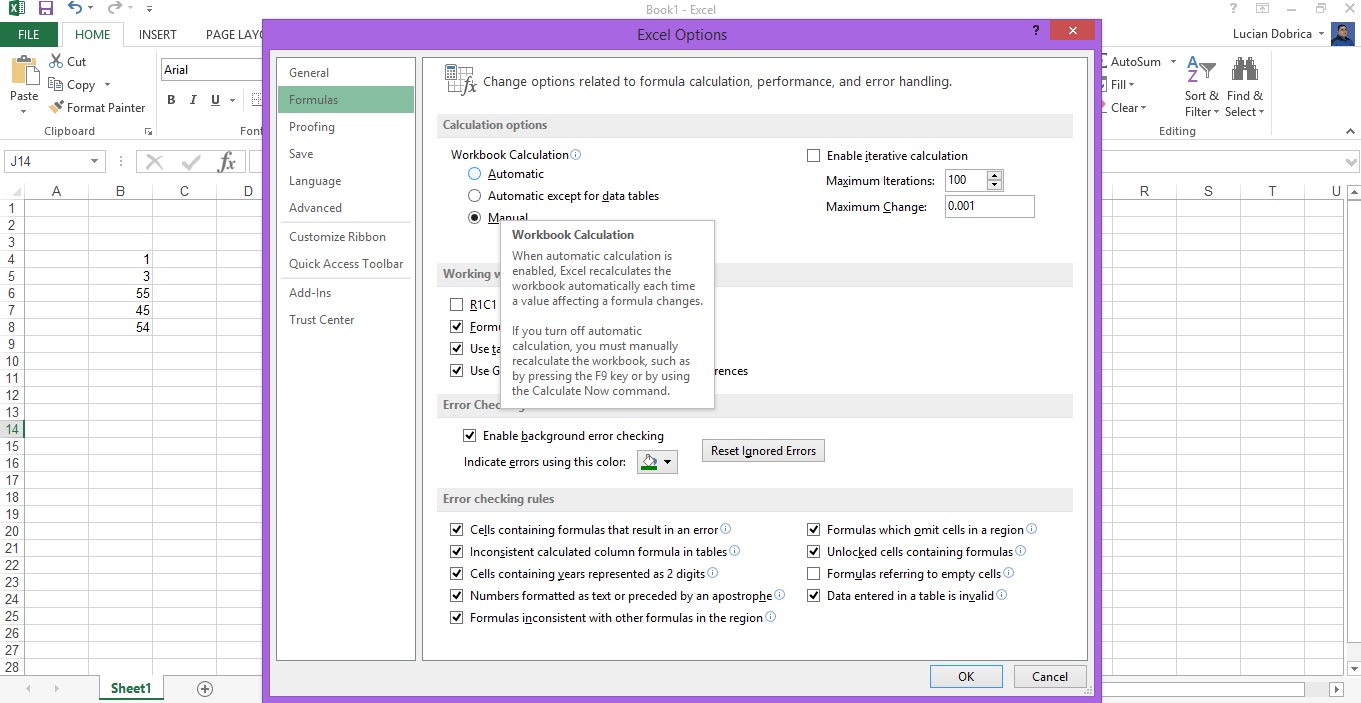Increase Maximum Iterations with spinner up arrow
The image size is (1361, 703).
point(993,176)
